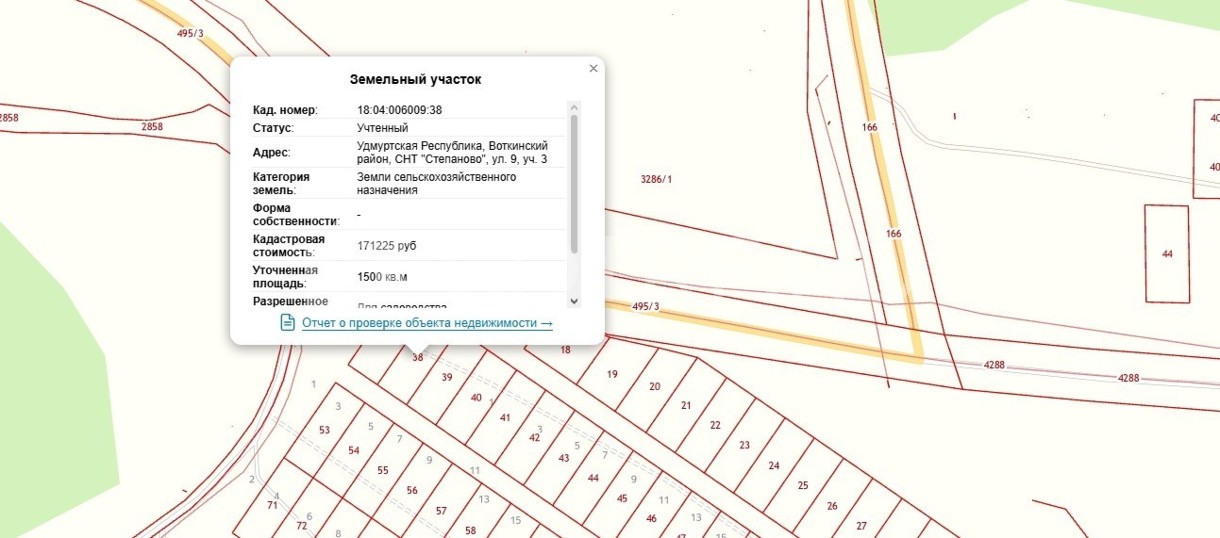Select parcel 56 on the map
This screenshot has height=538, width=1220.
coord(412,490)
